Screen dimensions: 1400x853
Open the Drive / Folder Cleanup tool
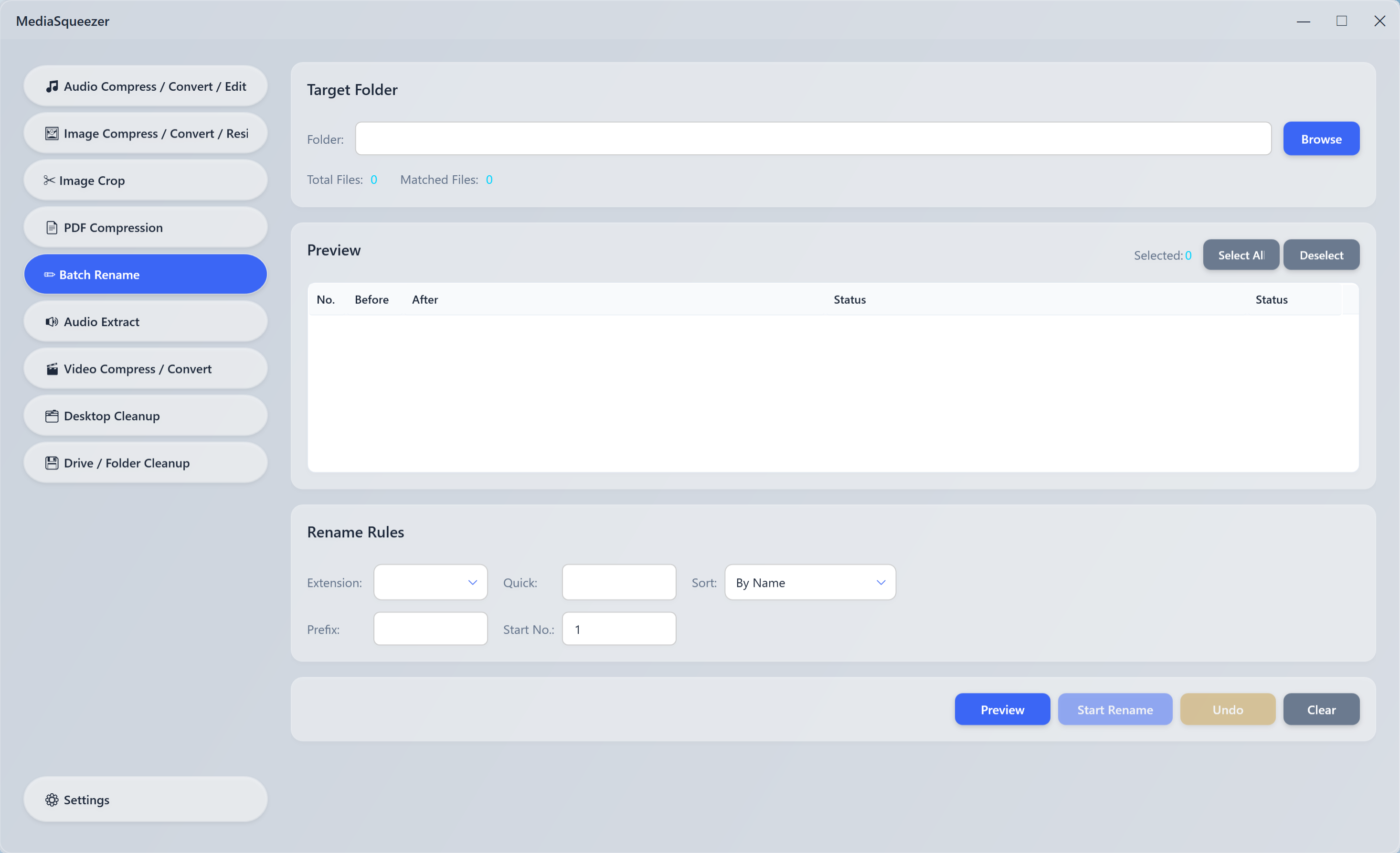(145, 463)
